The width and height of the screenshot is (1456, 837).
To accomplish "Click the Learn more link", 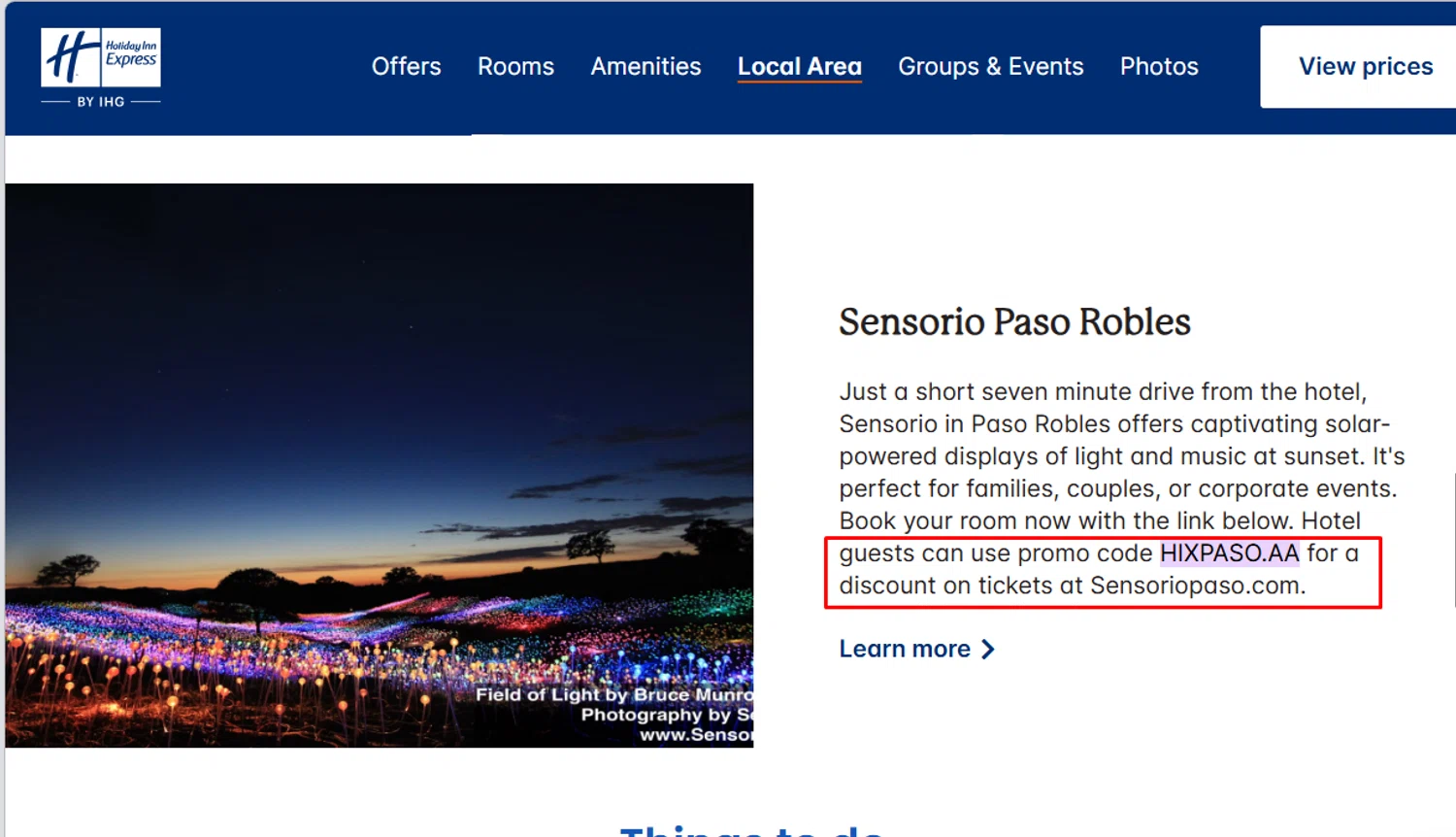I will point(916,649).
